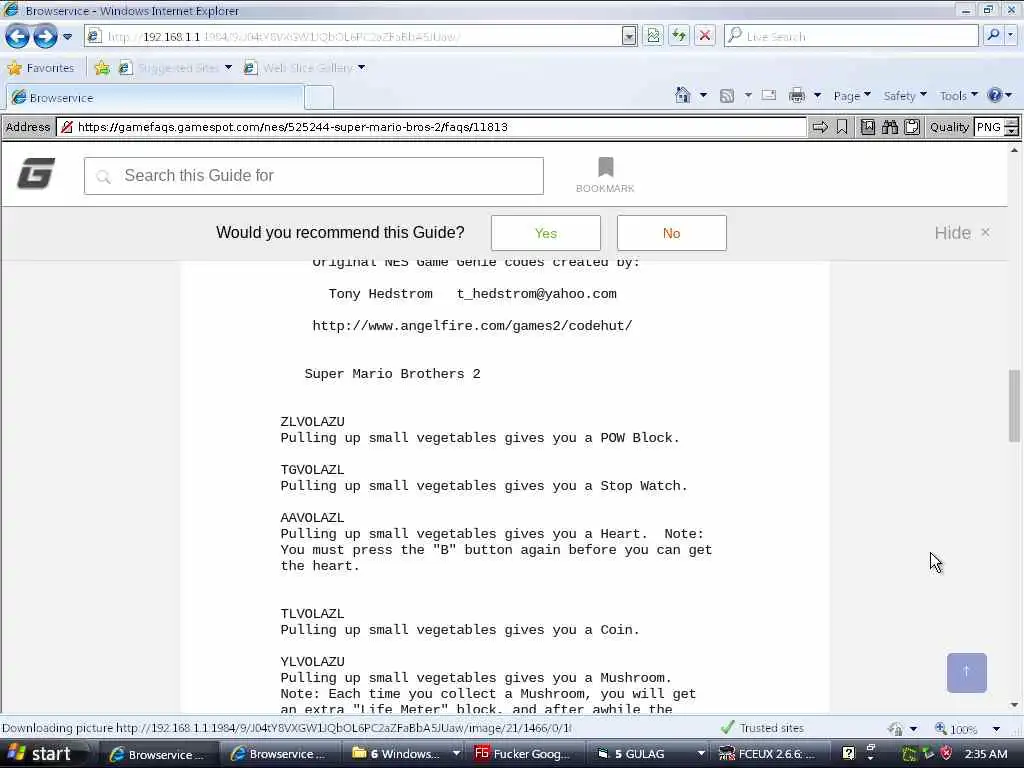Stop loading with the red X icon

(705, 36)
